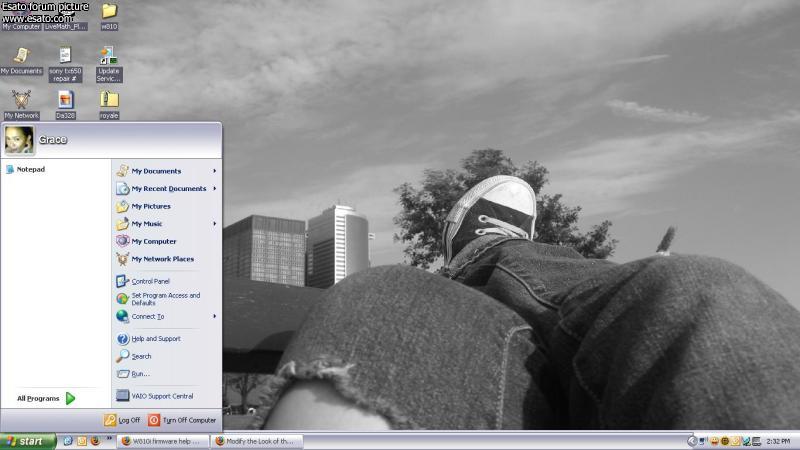Click the yellow messenger tray icon
The image size is (800, 450).
click(735, 441)
